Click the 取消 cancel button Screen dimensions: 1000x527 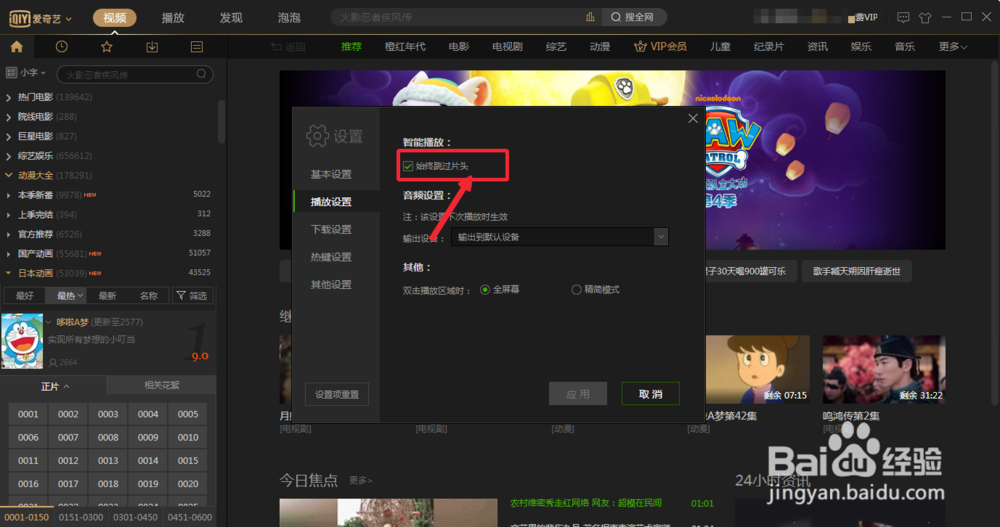click(651, 394)
